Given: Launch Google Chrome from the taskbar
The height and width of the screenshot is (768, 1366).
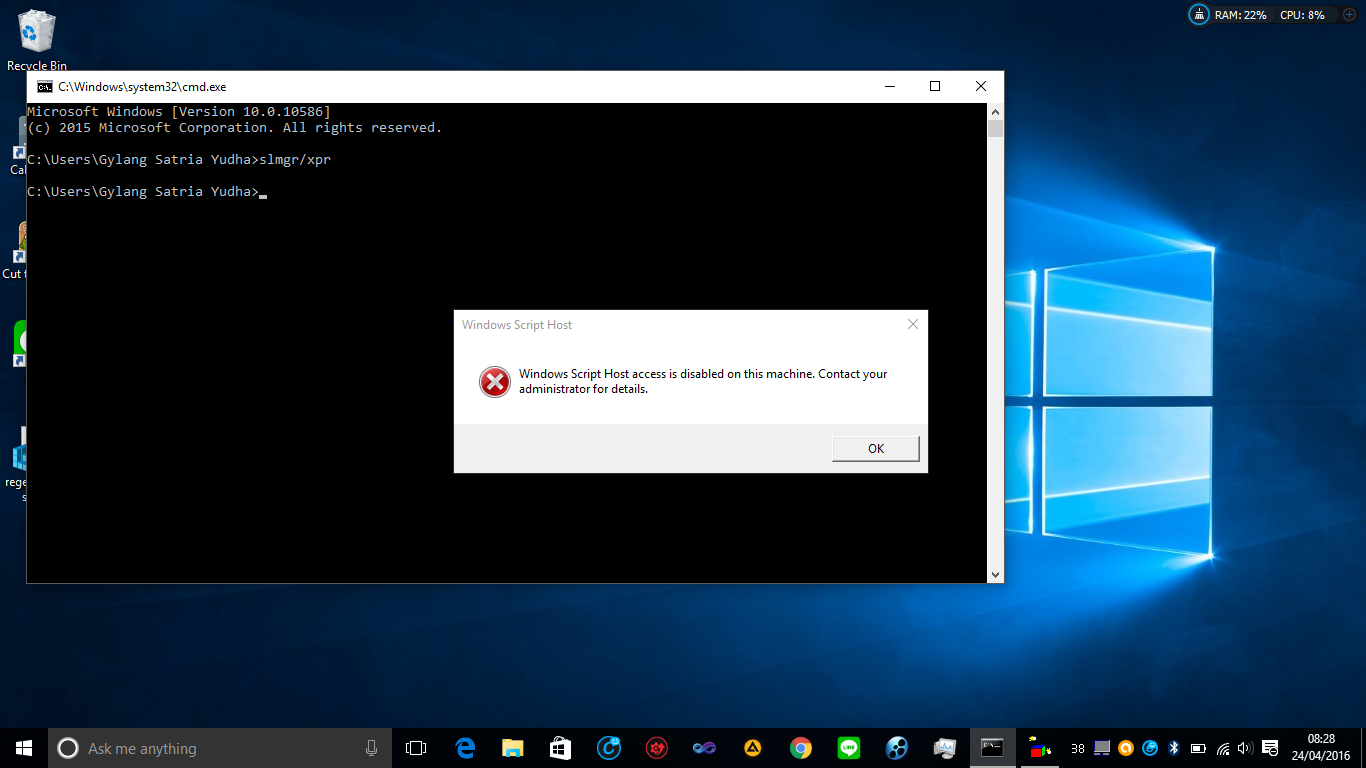Looking at the screenshot, I should (802, 747).
